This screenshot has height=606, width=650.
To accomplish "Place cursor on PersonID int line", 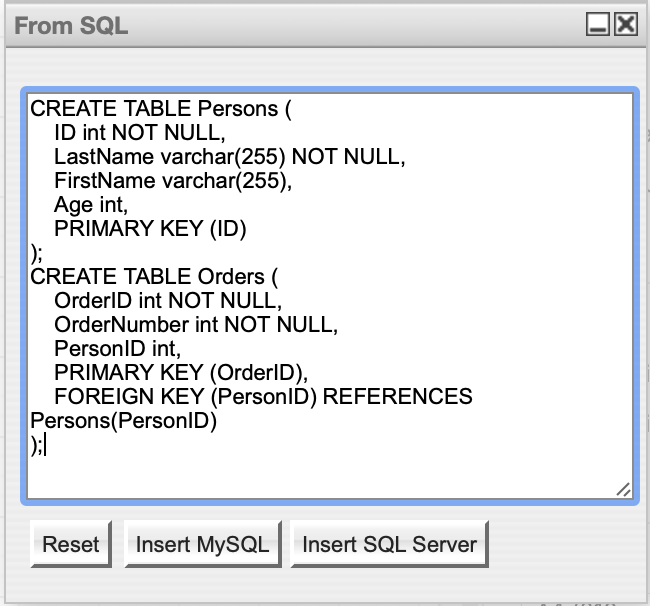I will [117, 349].
